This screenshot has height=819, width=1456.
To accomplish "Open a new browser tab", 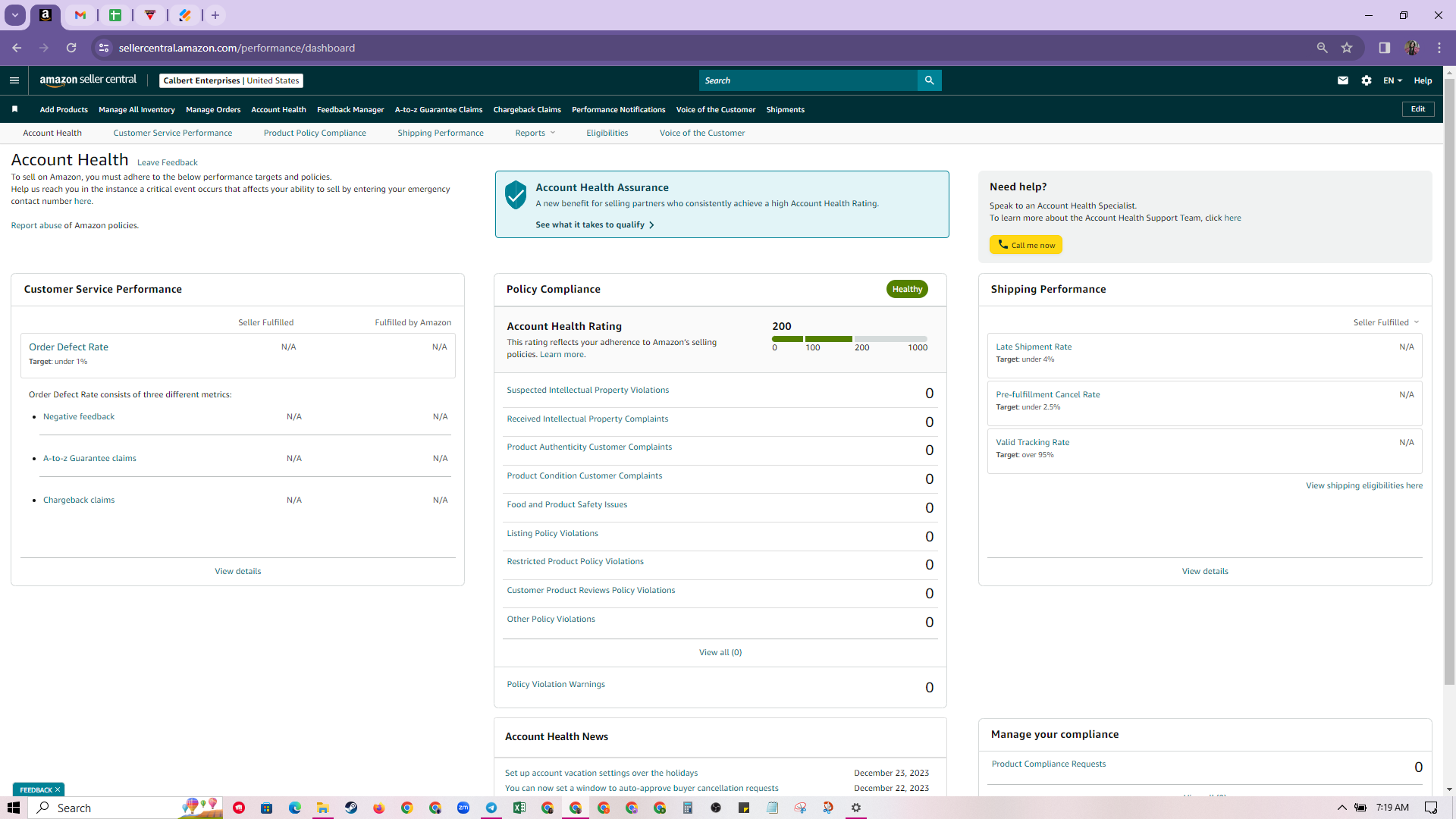I will pyautogui.click(x=215, y=15).
